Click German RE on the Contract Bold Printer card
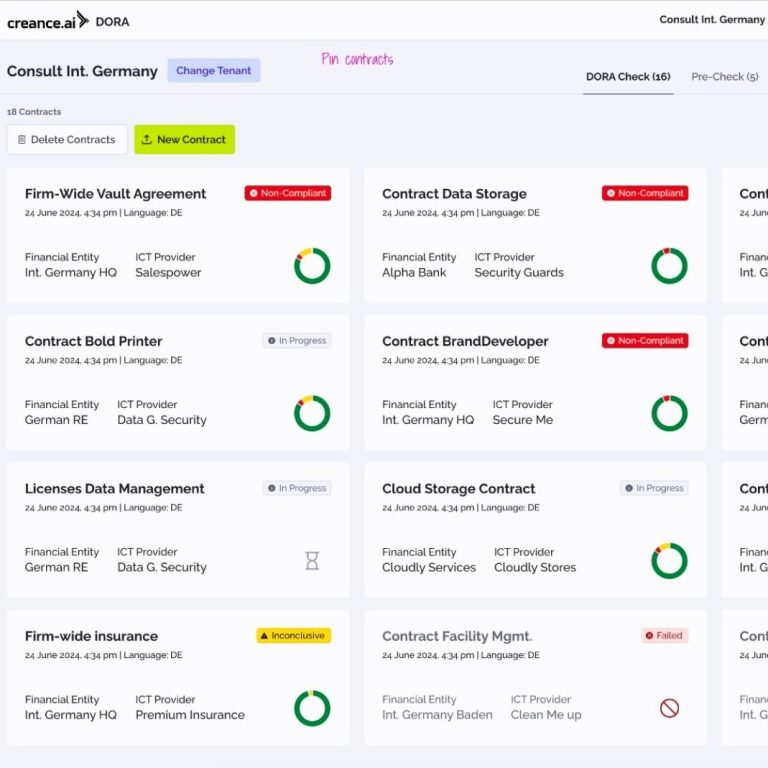768x768 pixels. 56,420
